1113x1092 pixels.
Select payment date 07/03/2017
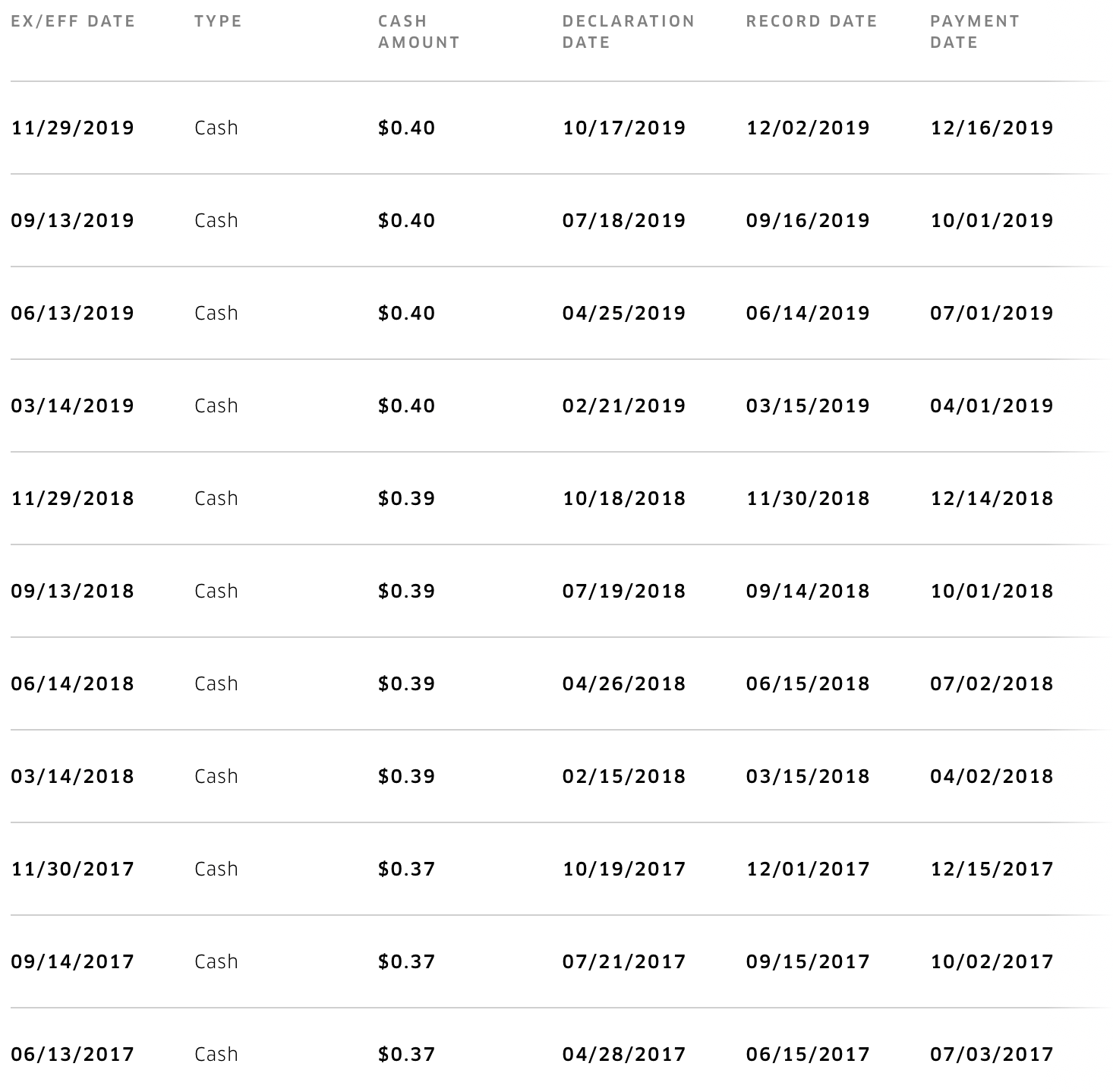992,1054
